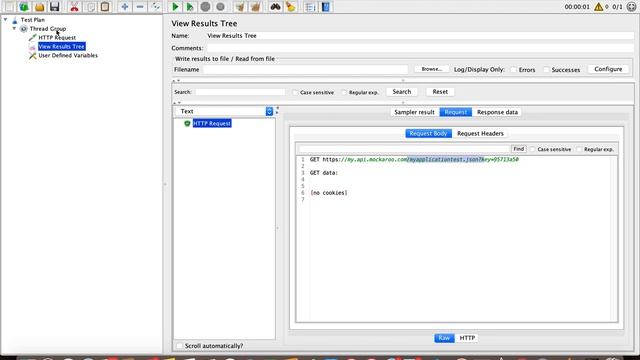Open search with the binoculars icon
640x360 pixels.
pos(276,7)
